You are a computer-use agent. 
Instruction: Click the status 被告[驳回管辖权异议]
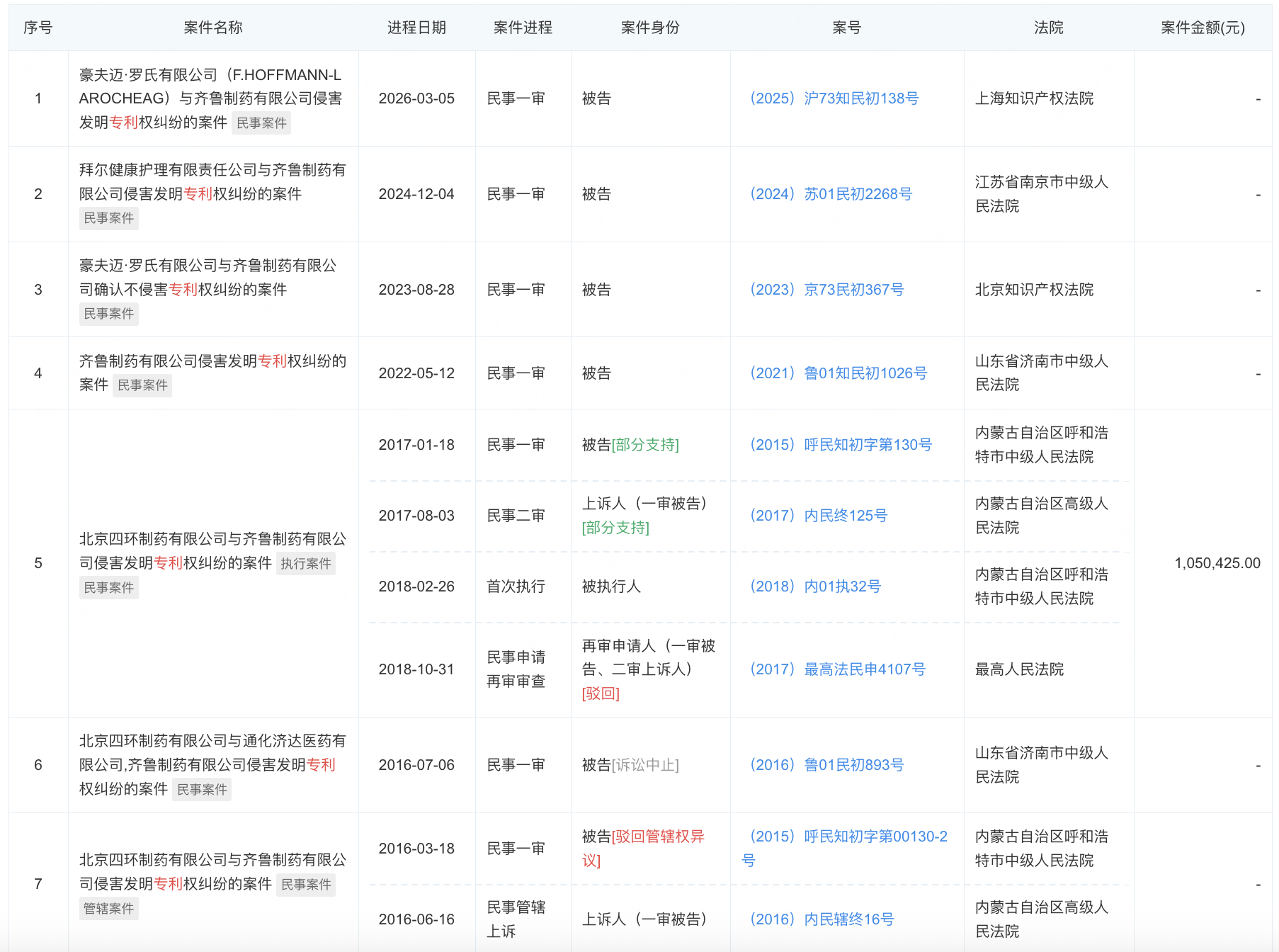click(x=643, y=849)
